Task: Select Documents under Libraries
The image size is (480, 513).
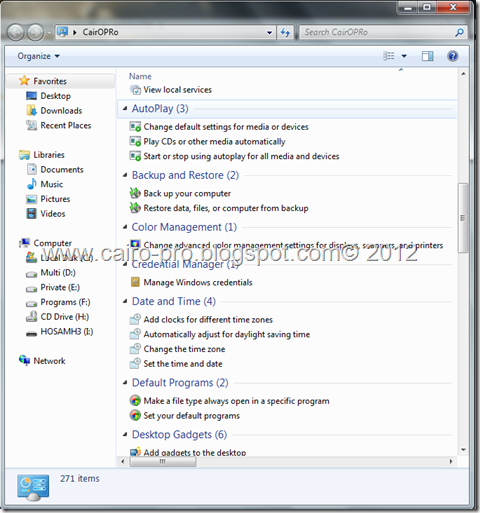Action: click(62, 170)
